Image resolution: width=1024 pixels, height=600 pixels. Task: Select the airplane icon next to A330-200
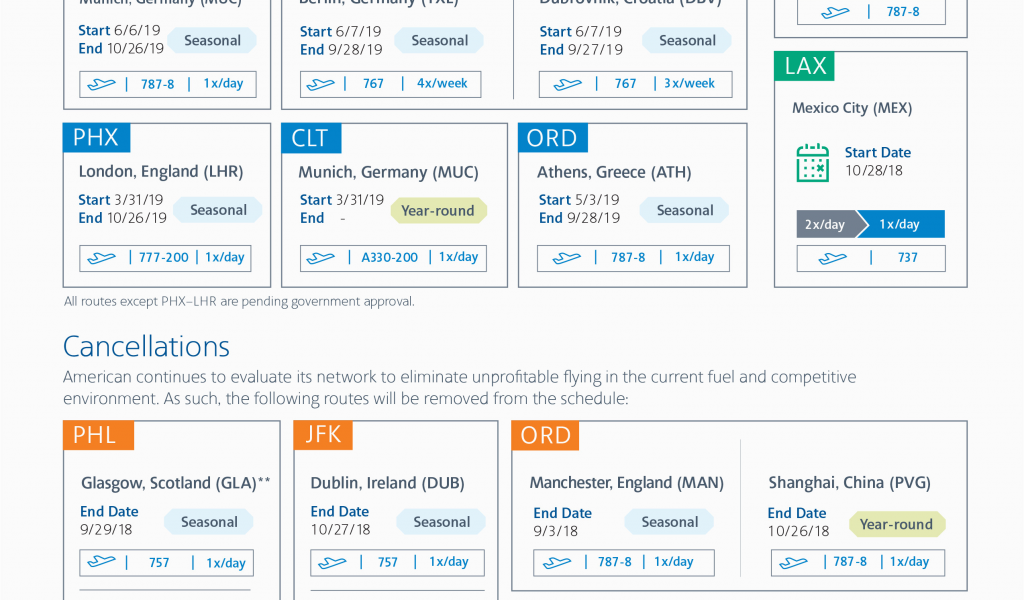click(321, 259)
